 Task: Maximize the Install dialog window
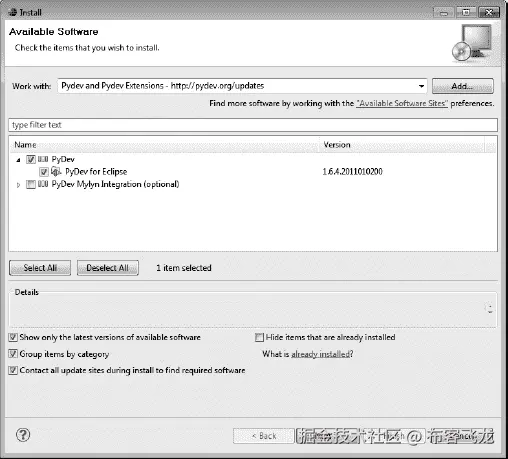(x=466, y=13)
